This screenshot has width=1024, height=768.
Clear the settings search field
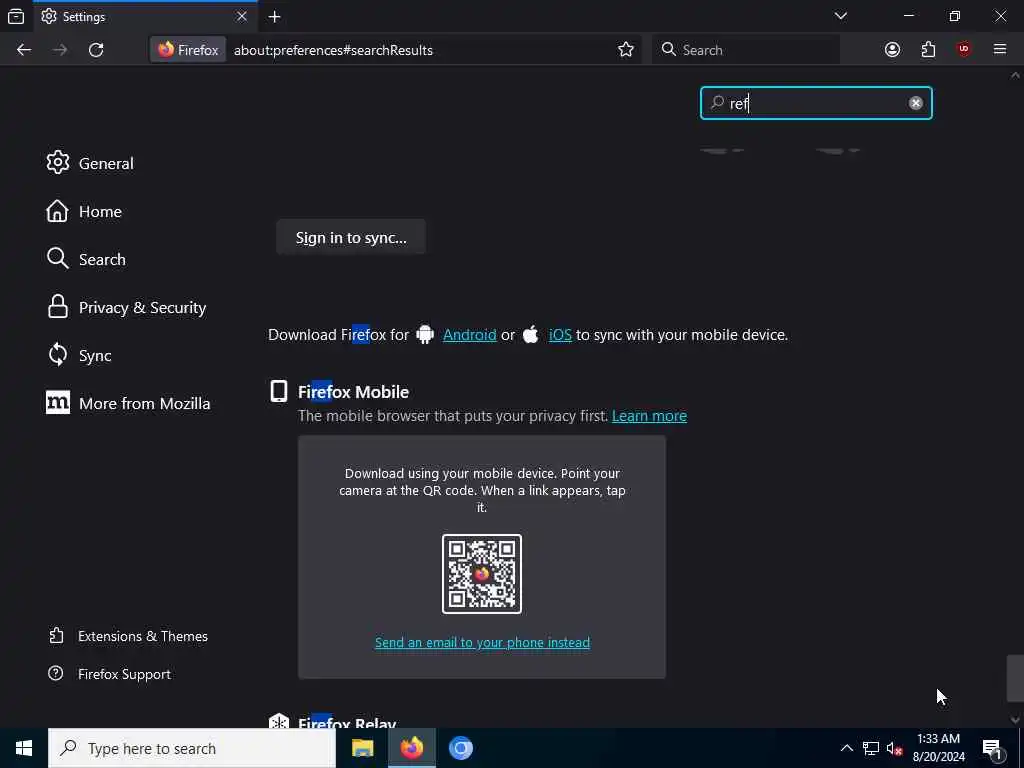point(916,103)
